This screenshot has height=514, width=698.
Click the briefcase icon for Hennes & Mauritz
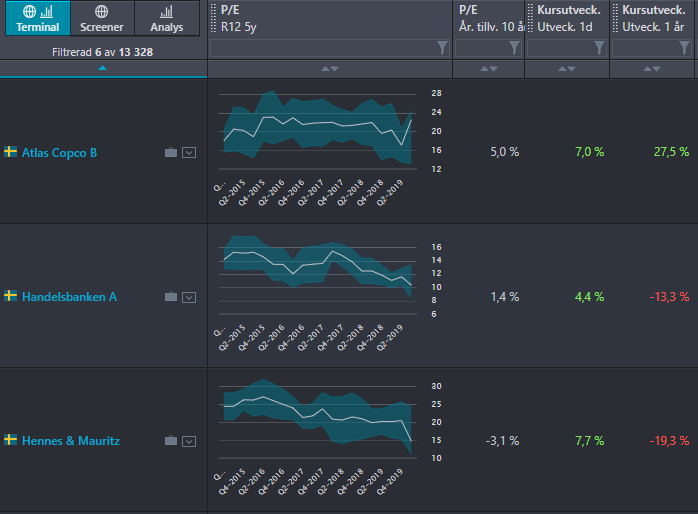click(171, 441)
